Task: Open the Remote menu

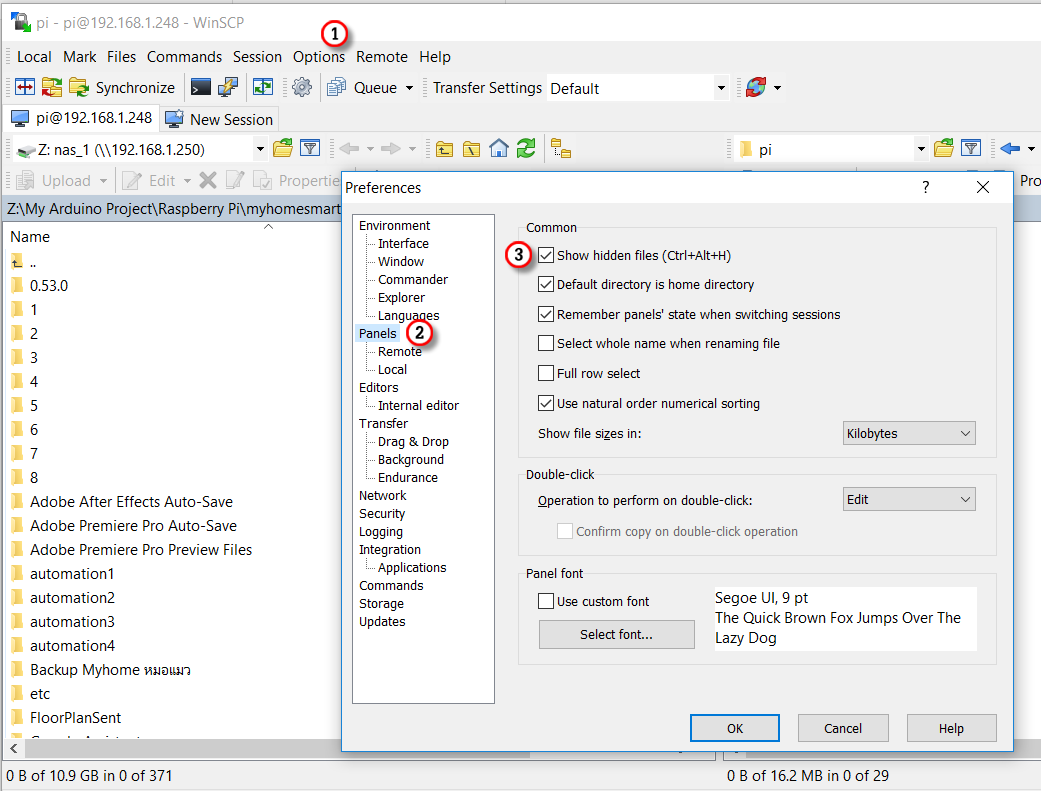Action: [x=382, y=57]
